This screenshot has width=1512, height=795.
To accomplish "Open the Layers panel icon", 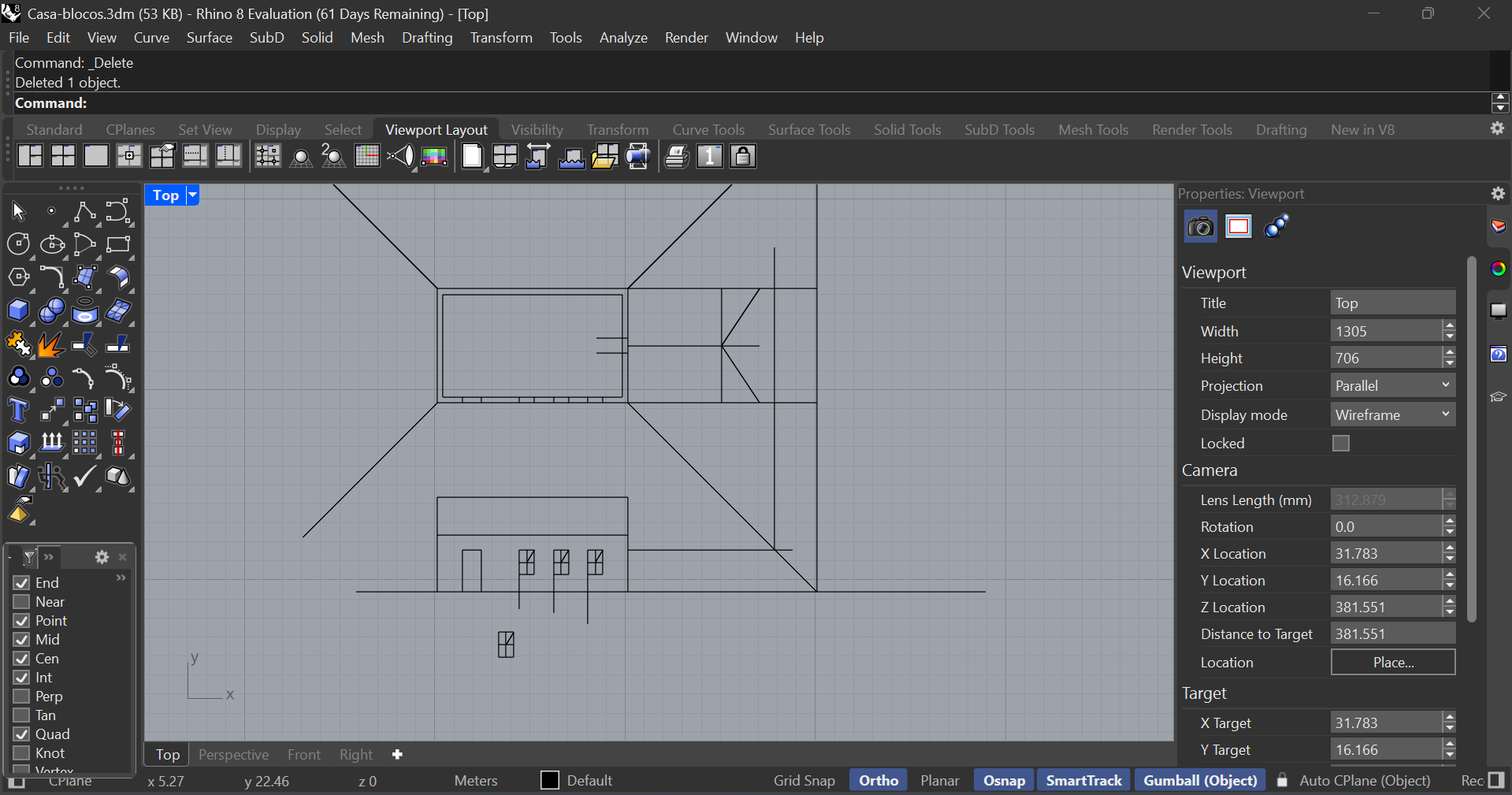I will tap(1498, 227).
